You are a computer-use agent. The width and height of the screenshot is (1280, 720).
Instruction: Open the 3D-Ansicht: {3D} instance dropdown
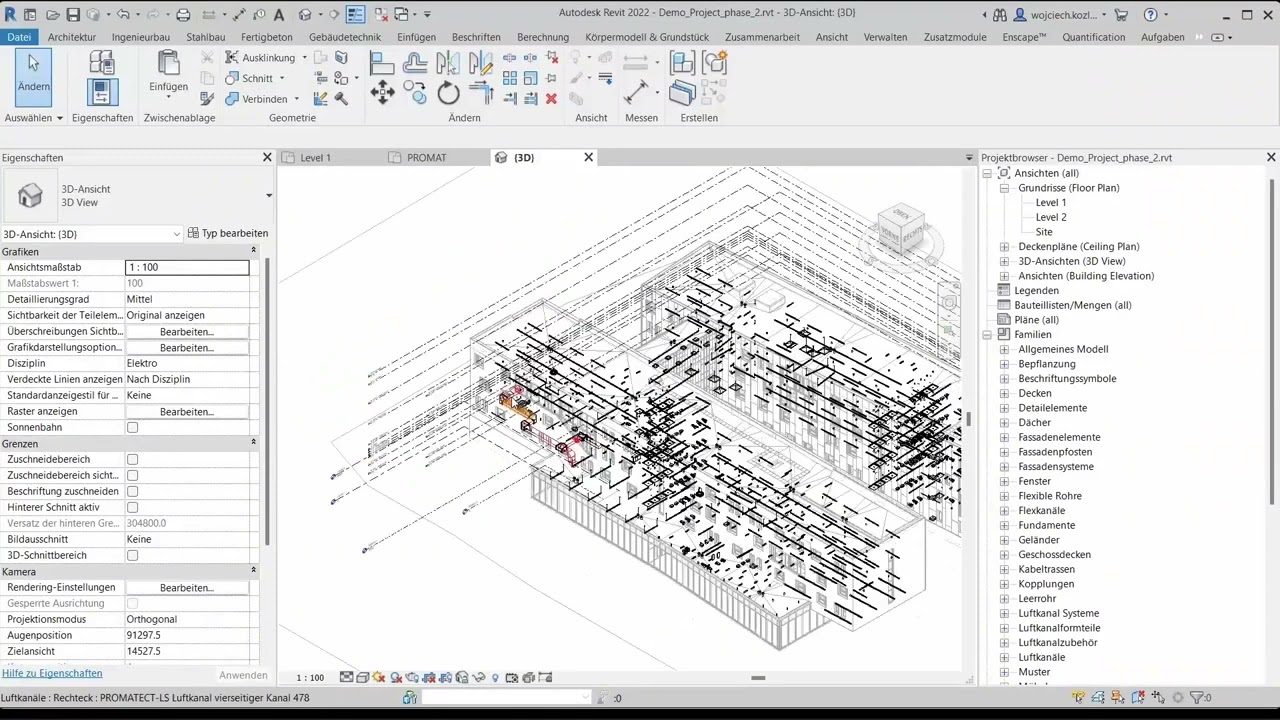[x=91, y=234]
